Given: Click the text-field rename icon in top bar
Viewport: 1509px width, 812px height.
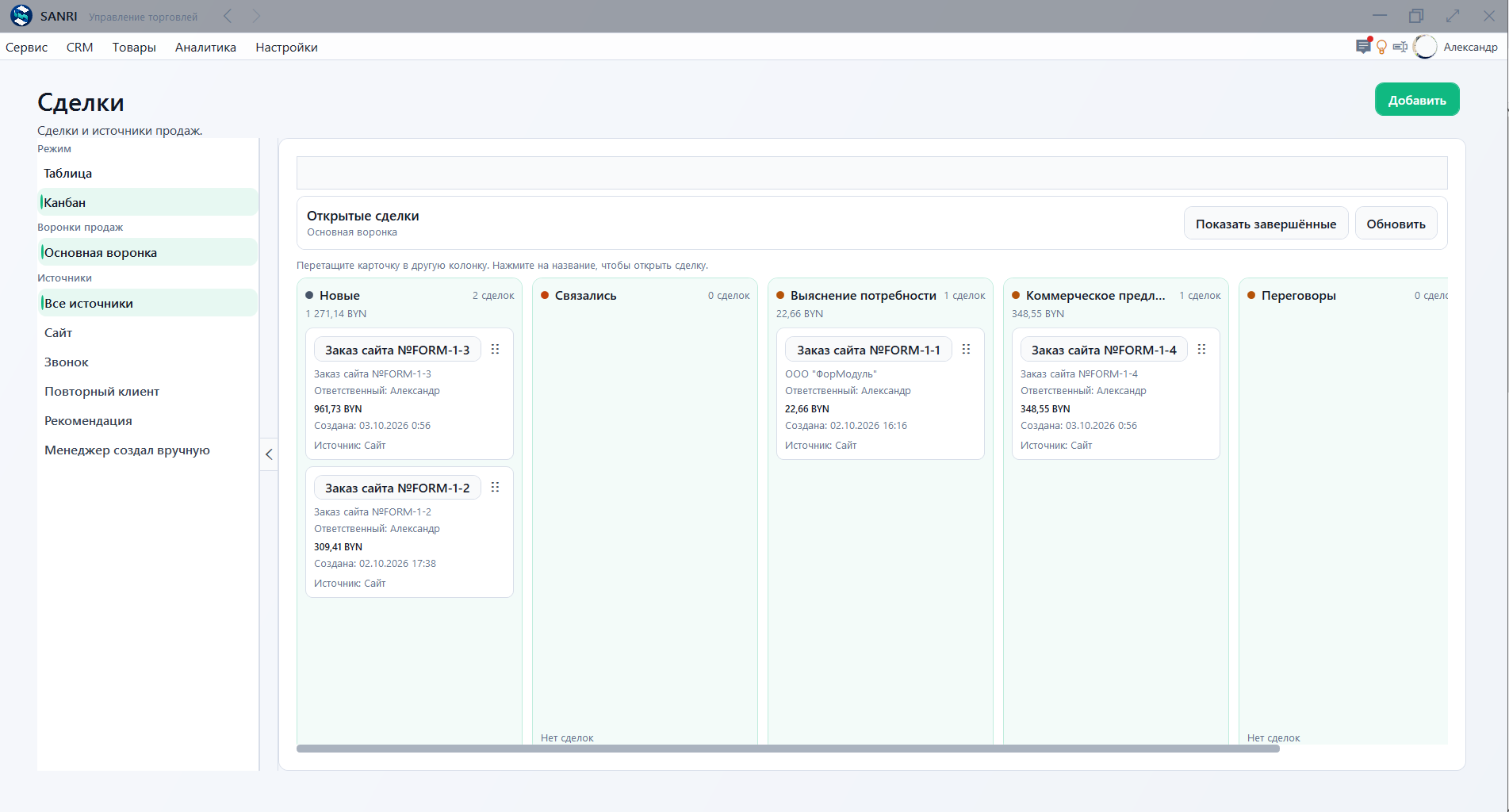Looking at the screenshot, I should (1400, 48).
